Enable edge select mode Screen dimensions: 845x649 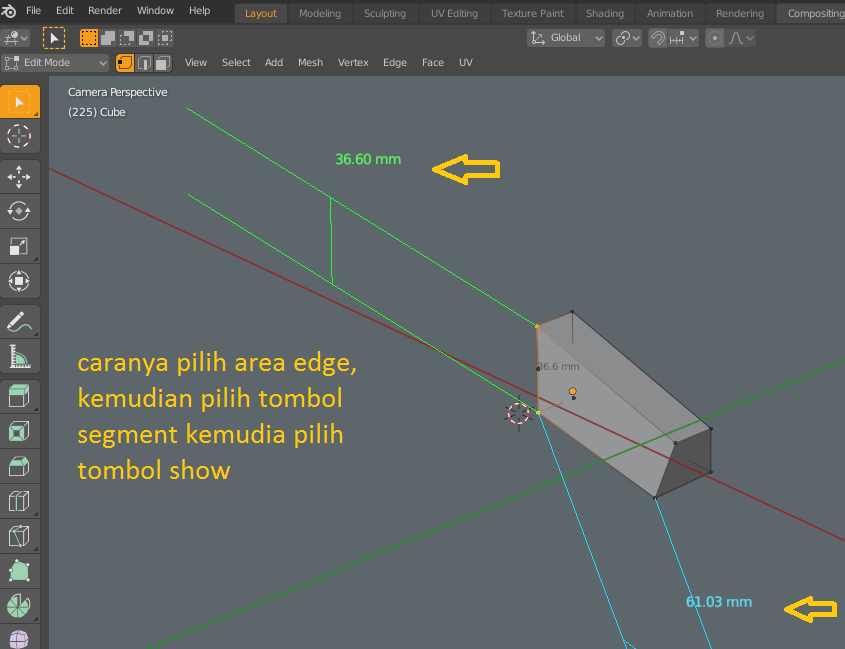coord(144,63)
